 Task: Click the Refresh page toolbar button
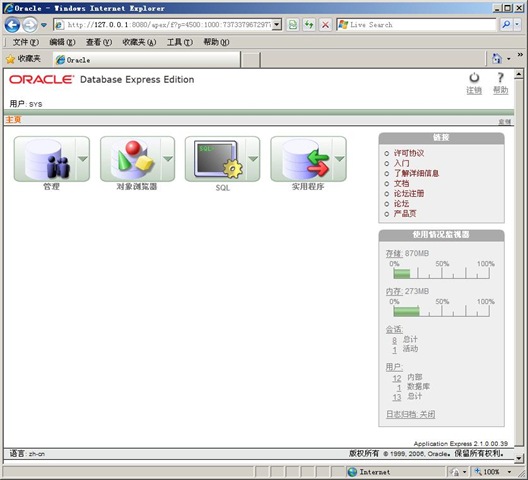pyautogui.click(x=309, y=25)
